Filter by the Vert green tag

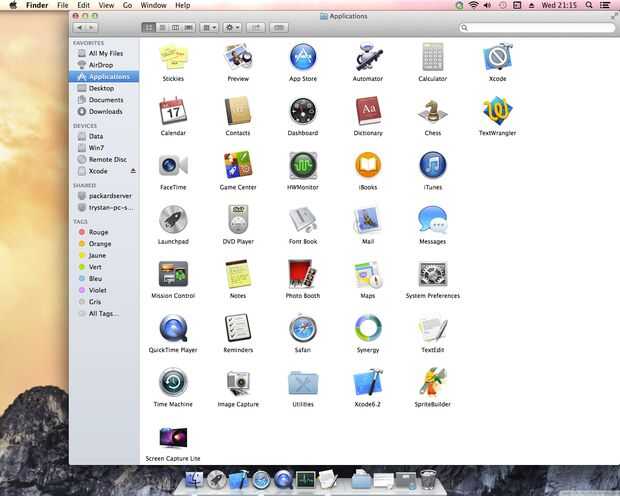tap(104, 267)
